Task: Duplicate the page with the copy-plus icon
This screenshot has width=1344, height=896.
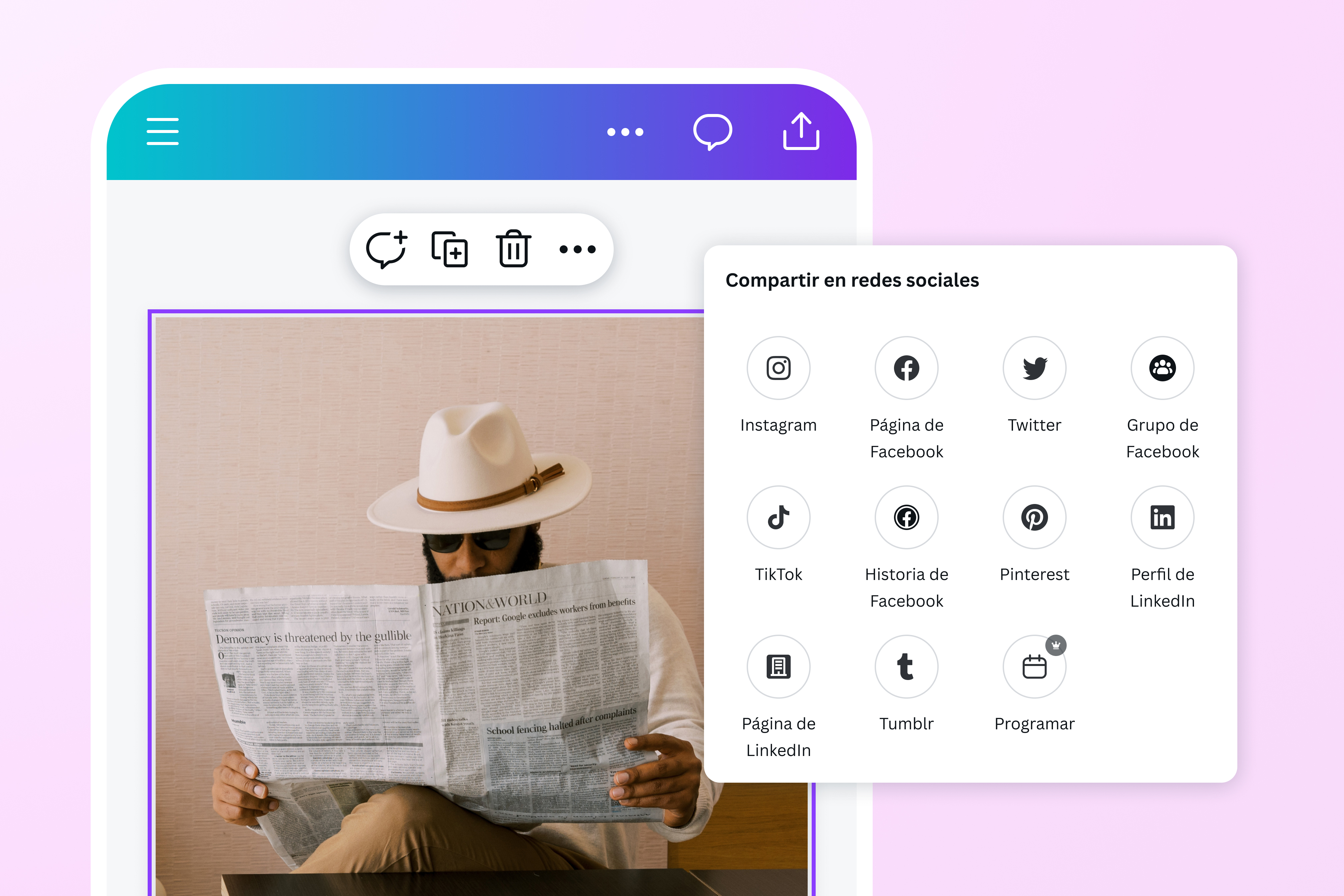Action: [450, 249]
